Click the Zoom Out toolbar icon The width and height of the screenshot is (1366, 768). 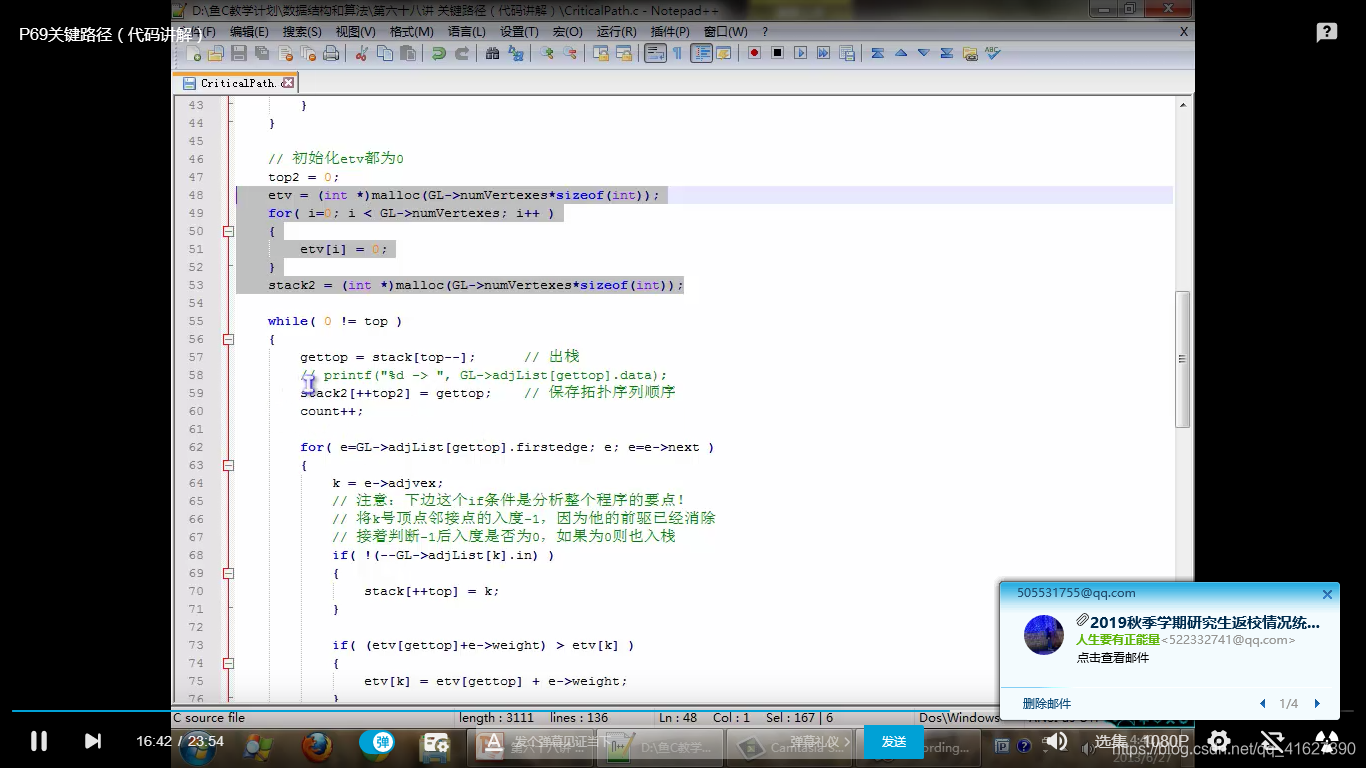569,53
